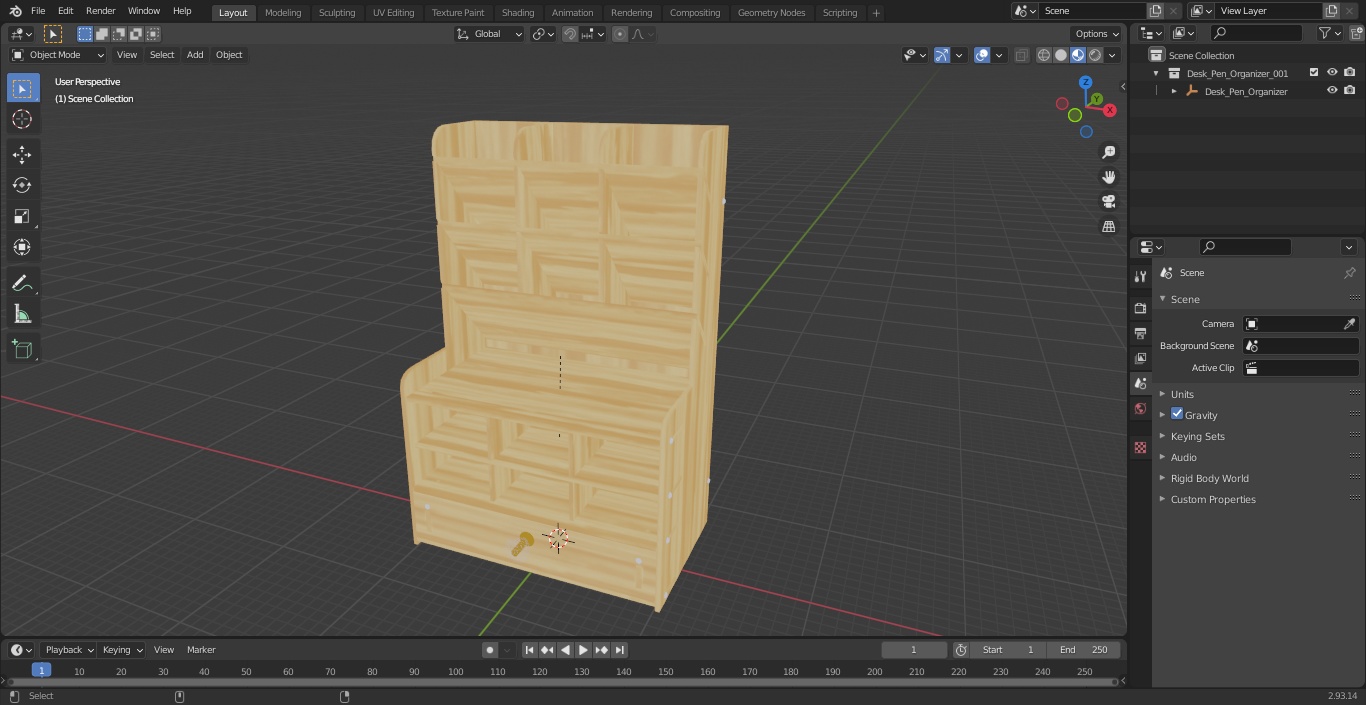
Task: Hide Desk_Pen_Organizer object with eye icon
Action: point(1332,91)
